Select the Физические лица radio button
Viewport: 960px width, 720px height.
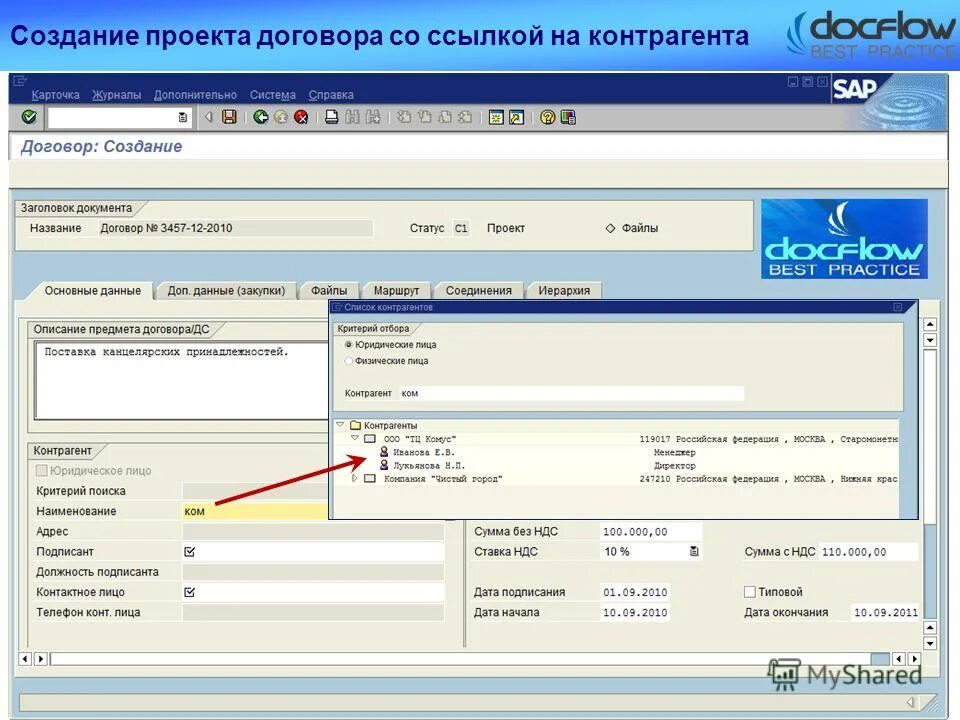pos(348,362)
